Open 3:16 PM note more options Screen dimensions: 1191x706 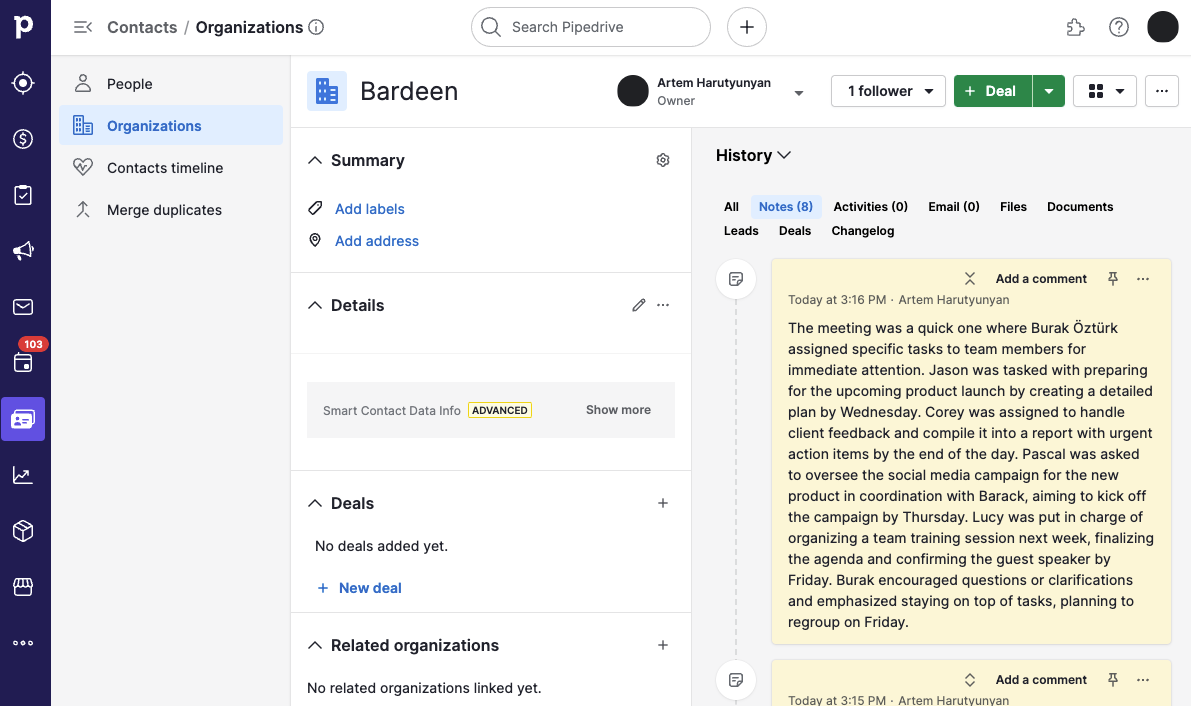[1143, 279]
